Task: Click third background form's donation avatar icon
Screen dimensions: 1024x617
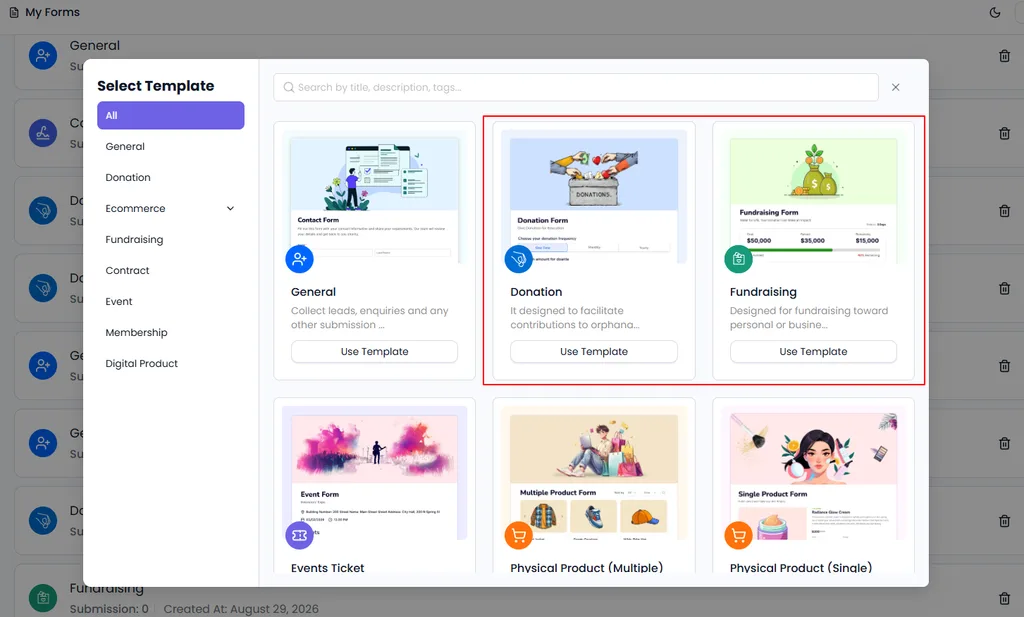Action: point(43,211)
